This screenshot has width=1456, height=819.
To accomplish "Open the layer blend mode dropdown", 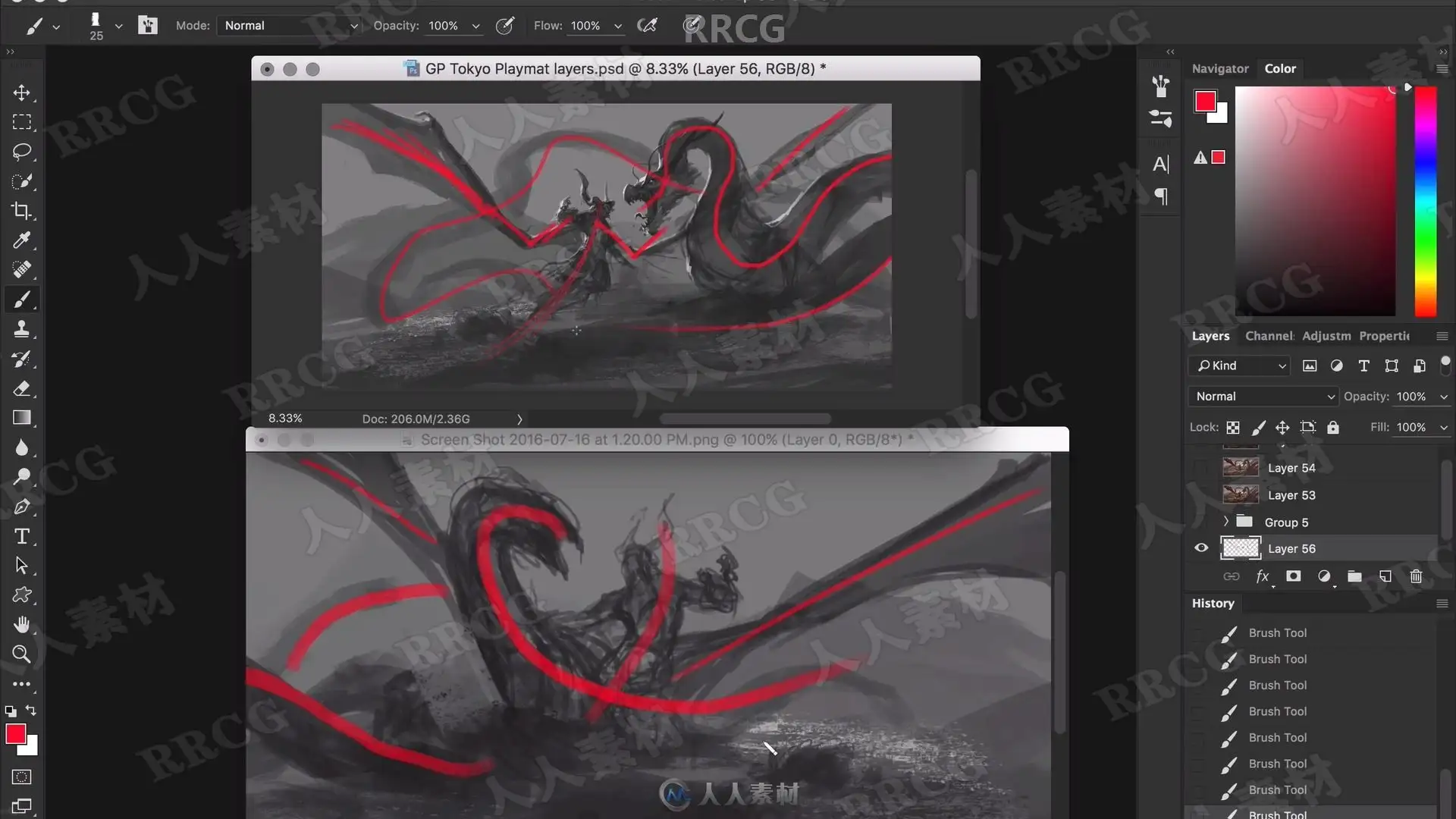I will pyautogui.click(x=1263, y=397).
